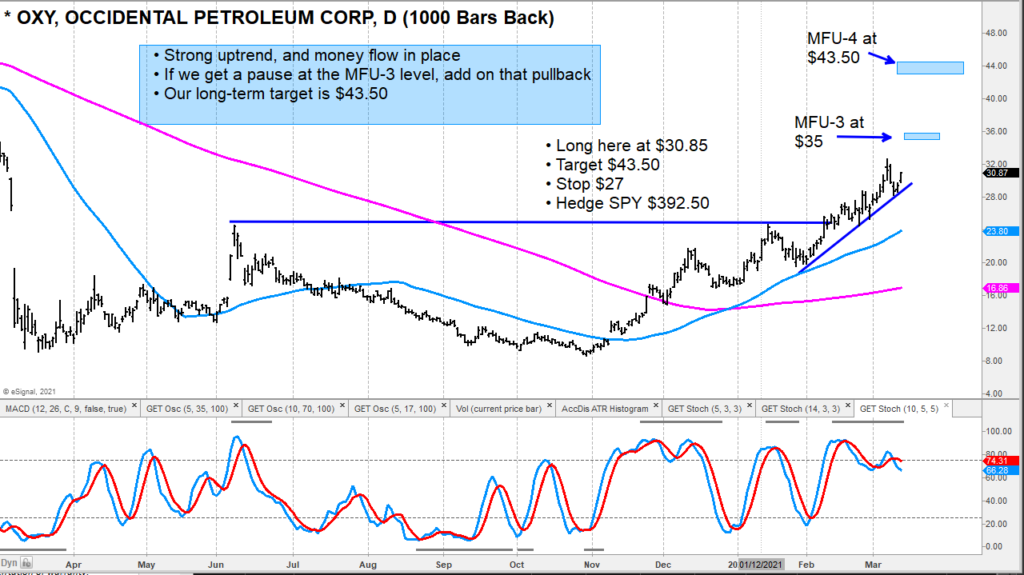Click the 12.00 price scale value
1024x575 pixels.
coord(997,328)
